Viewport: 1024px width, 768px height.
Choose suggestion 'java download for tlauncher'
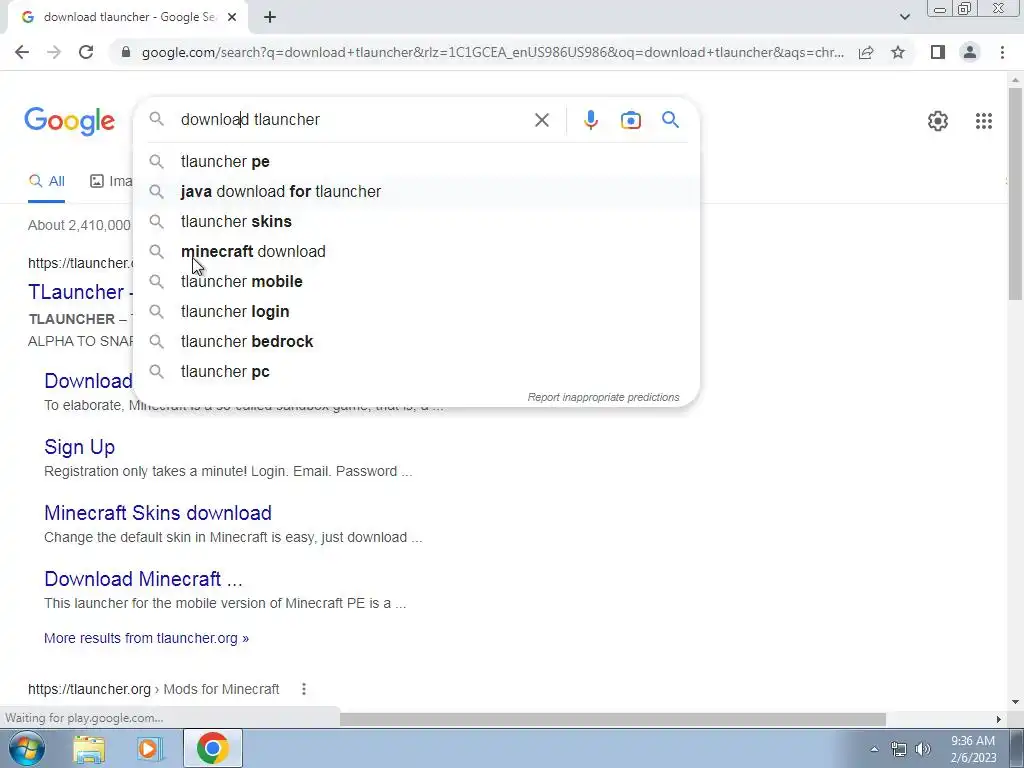pyautogui.click(x=416, y=191)
